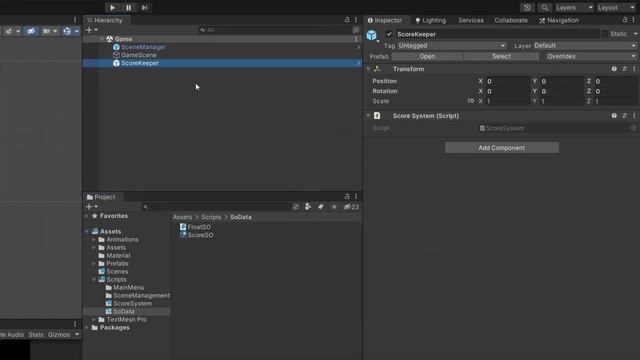Open the Static flags dropdown arrow
This screenshot has width=640, height=360.
click(635, 34)
